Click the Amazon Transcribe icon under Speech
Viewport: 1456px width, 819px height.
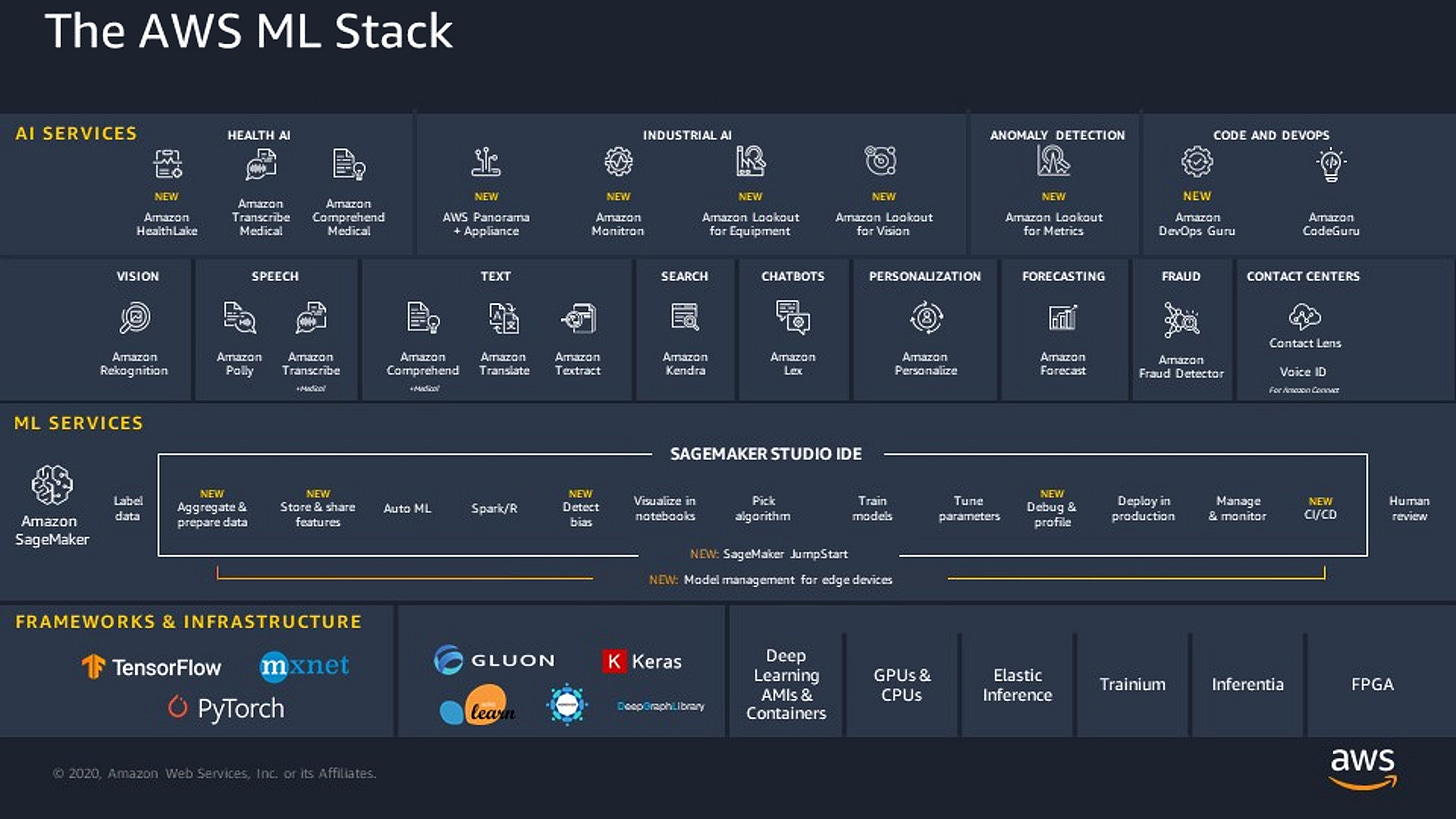pyautogui.click(x=311, y=318)
